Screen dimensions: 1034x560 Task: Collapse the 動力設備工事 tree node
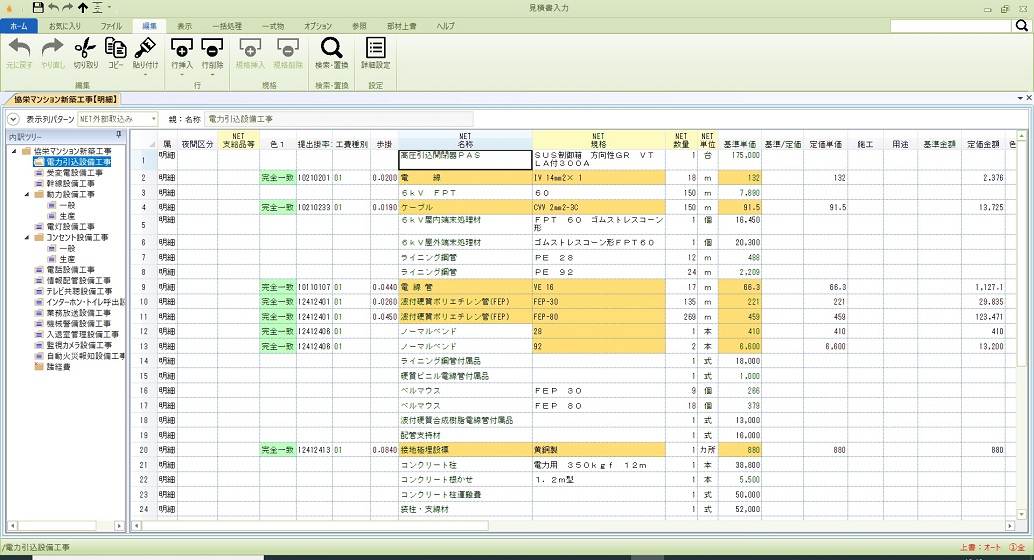tap(27, 195)
